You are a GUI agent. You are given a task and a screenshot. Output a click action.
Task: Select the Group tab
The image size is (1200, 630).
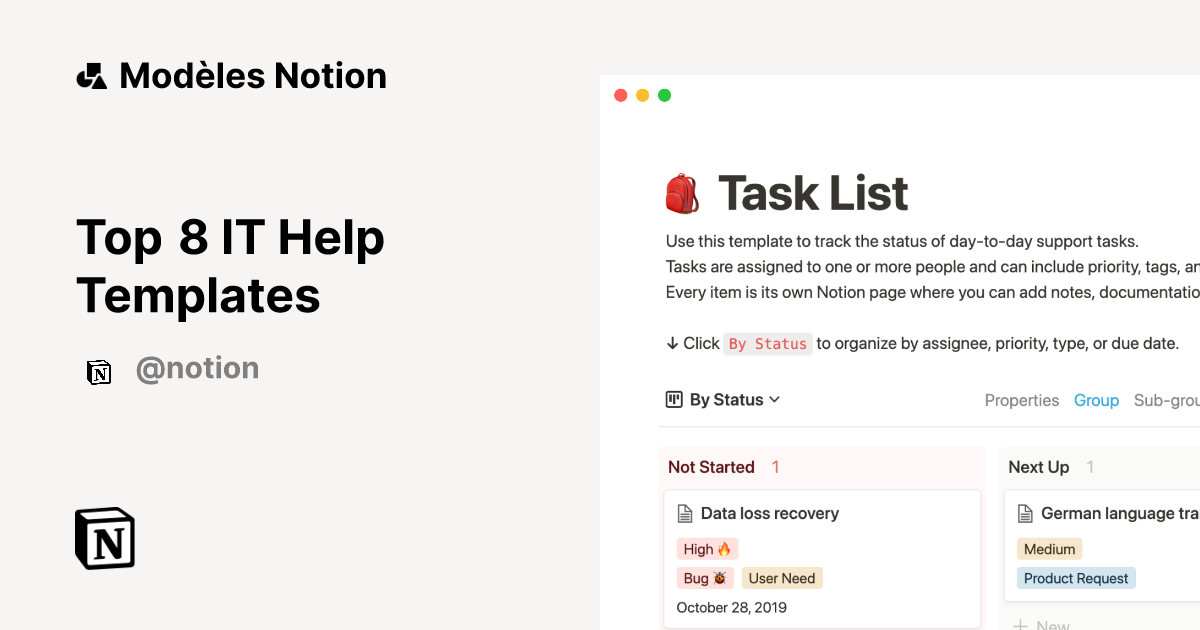click(1096, 400)
